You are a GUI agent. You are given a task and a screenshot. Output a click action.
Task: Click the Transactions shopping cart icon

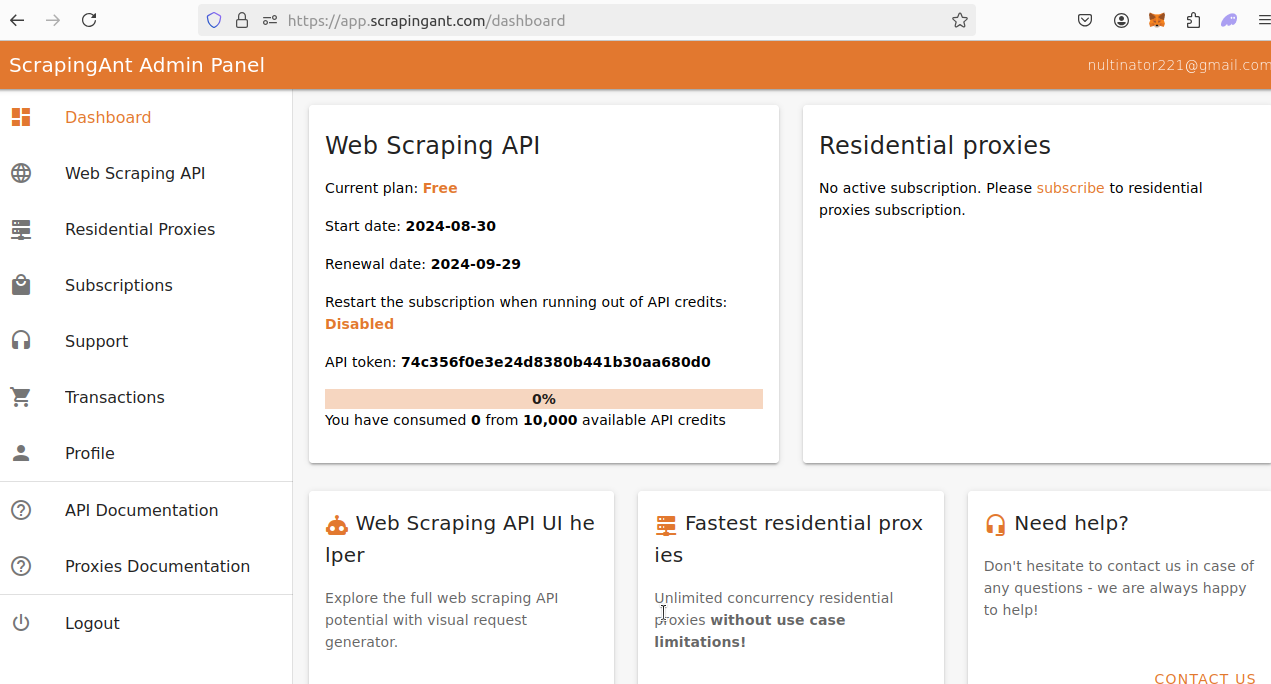point(21,397)
